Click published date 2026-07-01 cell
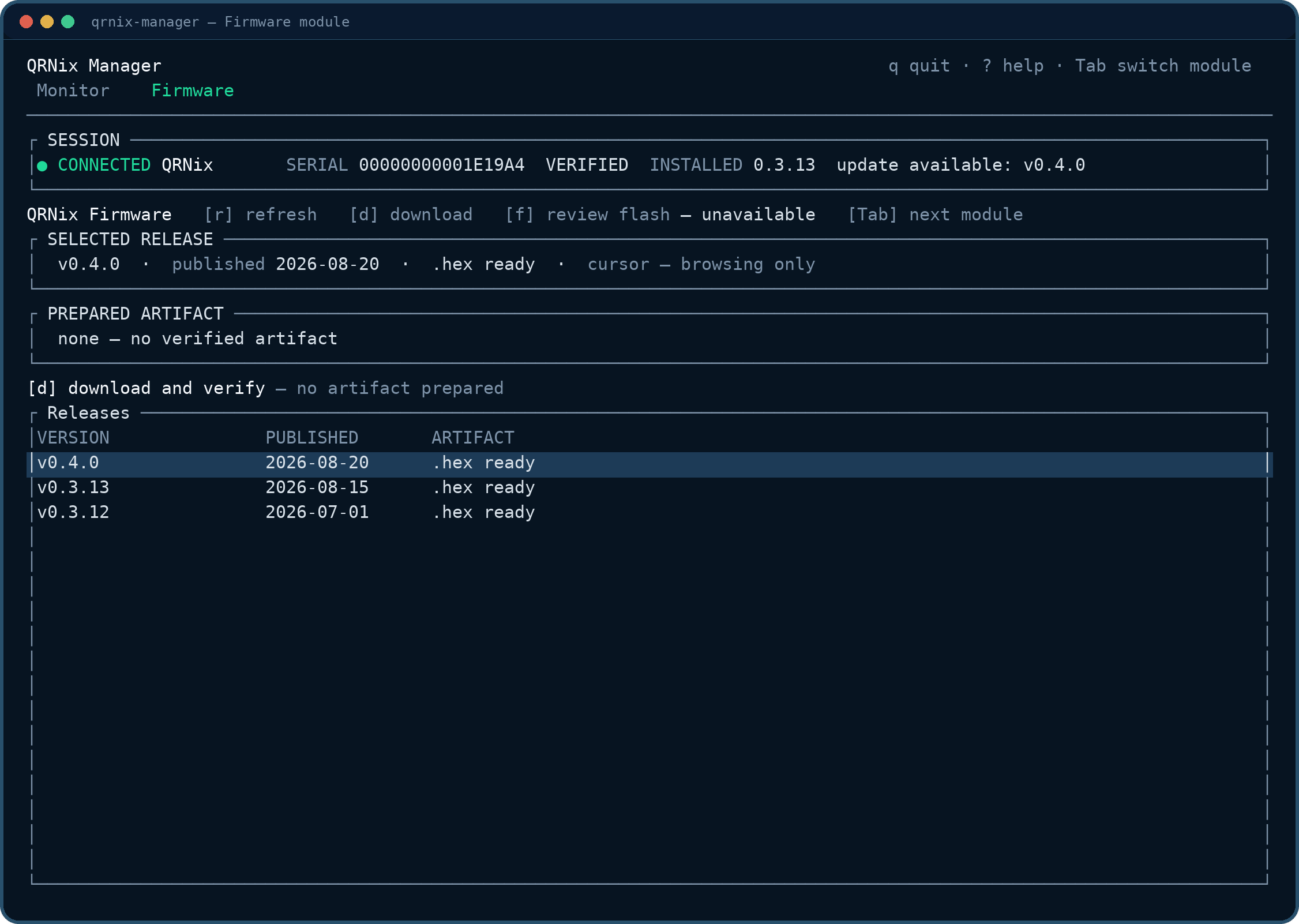This screenshot has height=924, width=1299. tap(317, 512)
